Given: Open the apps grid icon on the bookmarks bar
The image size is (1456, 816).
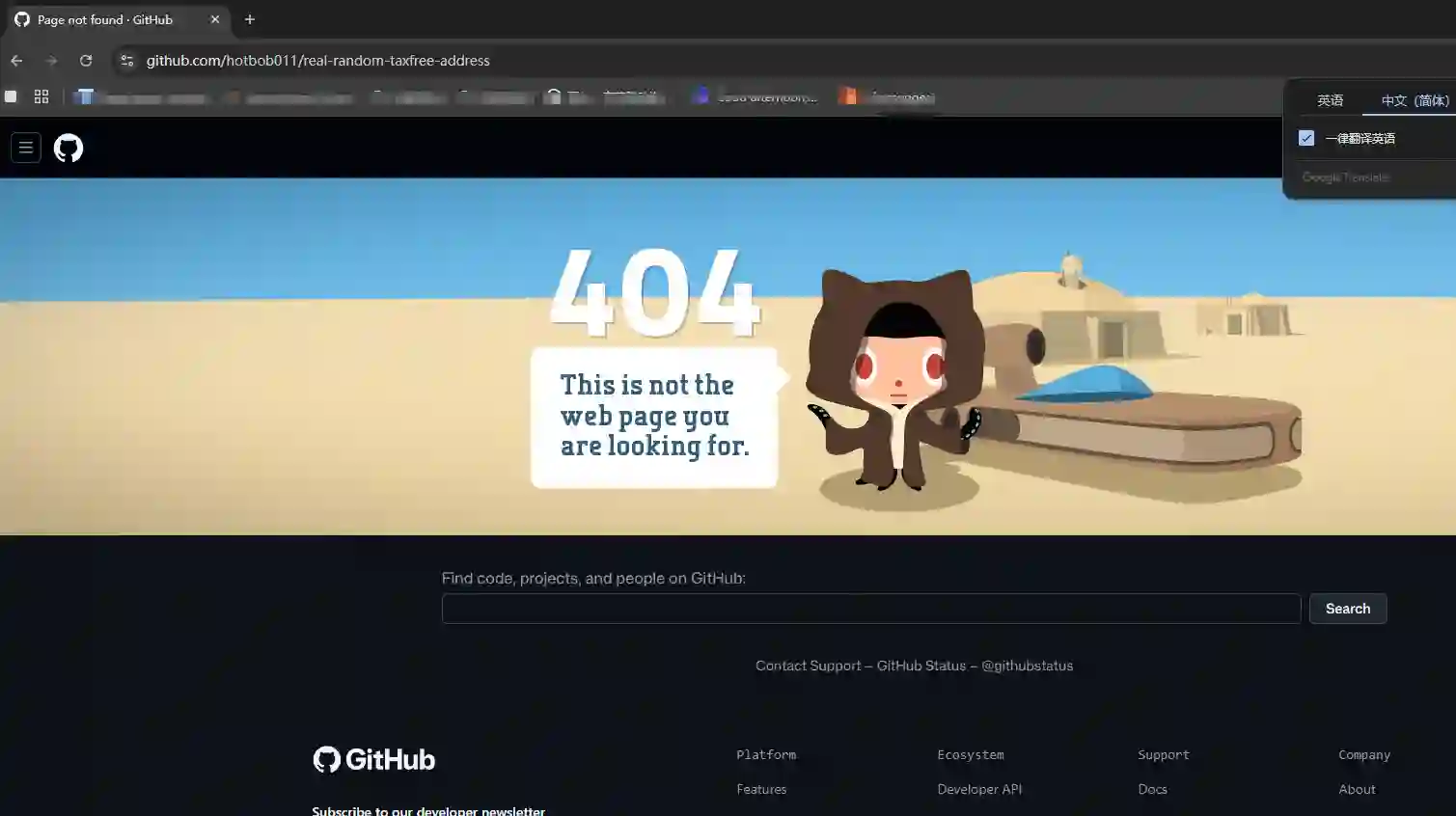Looking at the screenshot, I should (x=41, y=95).
